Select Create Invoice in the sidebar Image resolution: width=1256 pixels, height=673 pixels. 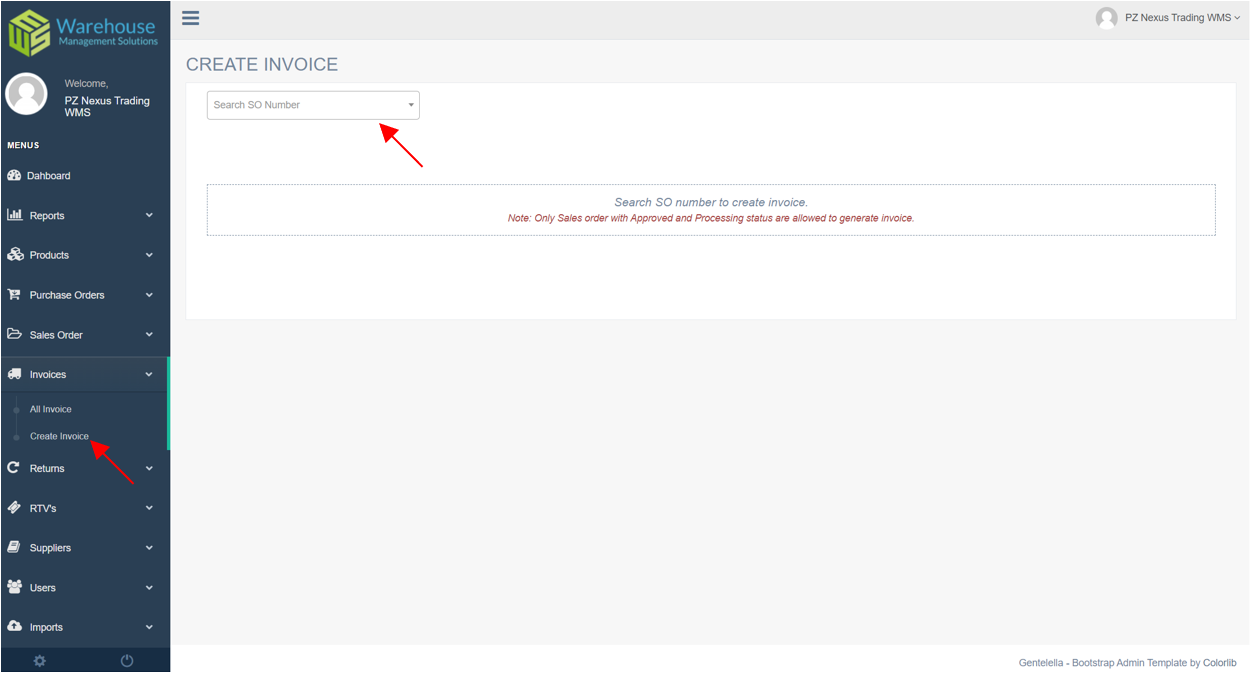(60, 437)
